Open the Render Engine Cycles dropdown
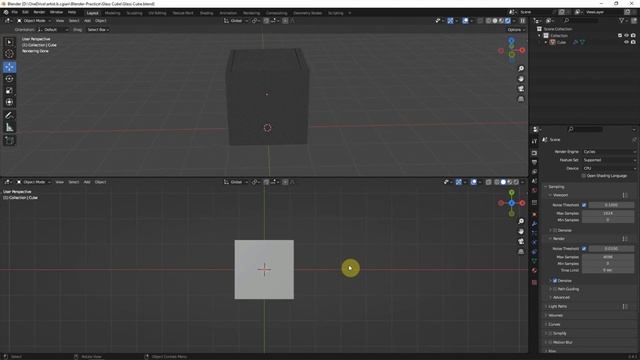 [609, 152]
